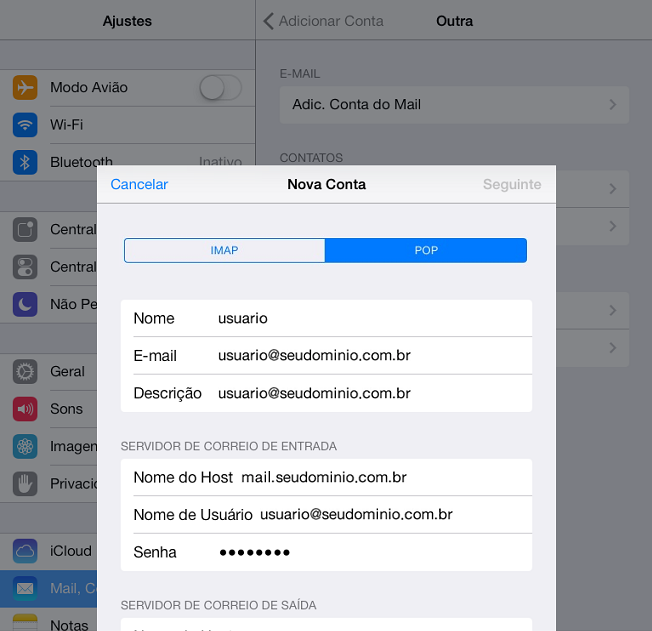Click the Senha password field
The height and width of the screenshot is (631, 652).
(370, 552)
